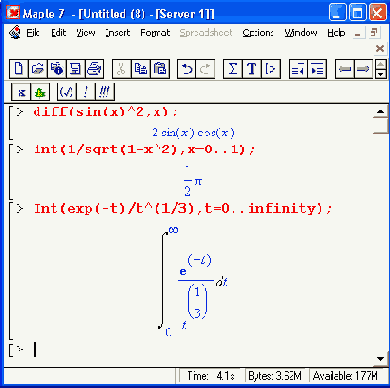The image size is (390, 388).
Task: Execute current expression with single exclamation icon
Action: [x=86, y=92]
